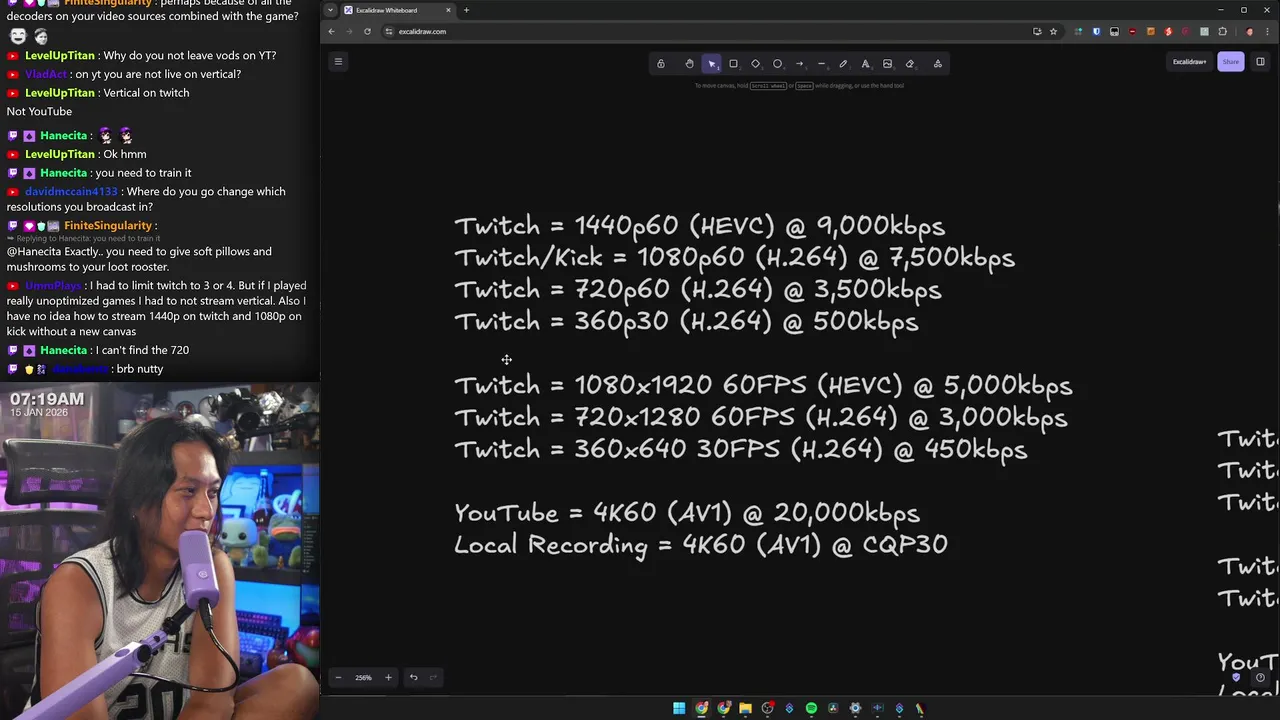Select the Ellipse shape tool
The width and height of the screenshot is (1280, 720).
pyautogui.click(x=777, y=64)
